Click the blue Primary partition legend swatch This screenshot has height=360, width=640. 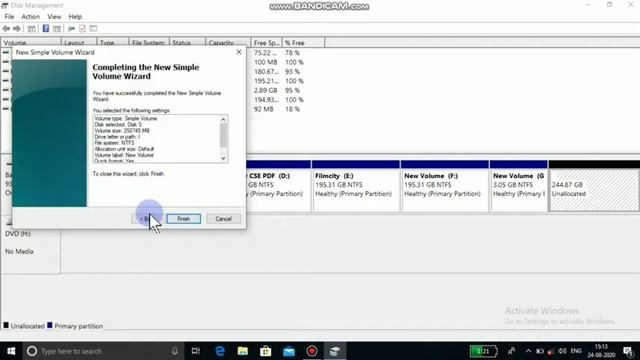click(x=50, y=325)
